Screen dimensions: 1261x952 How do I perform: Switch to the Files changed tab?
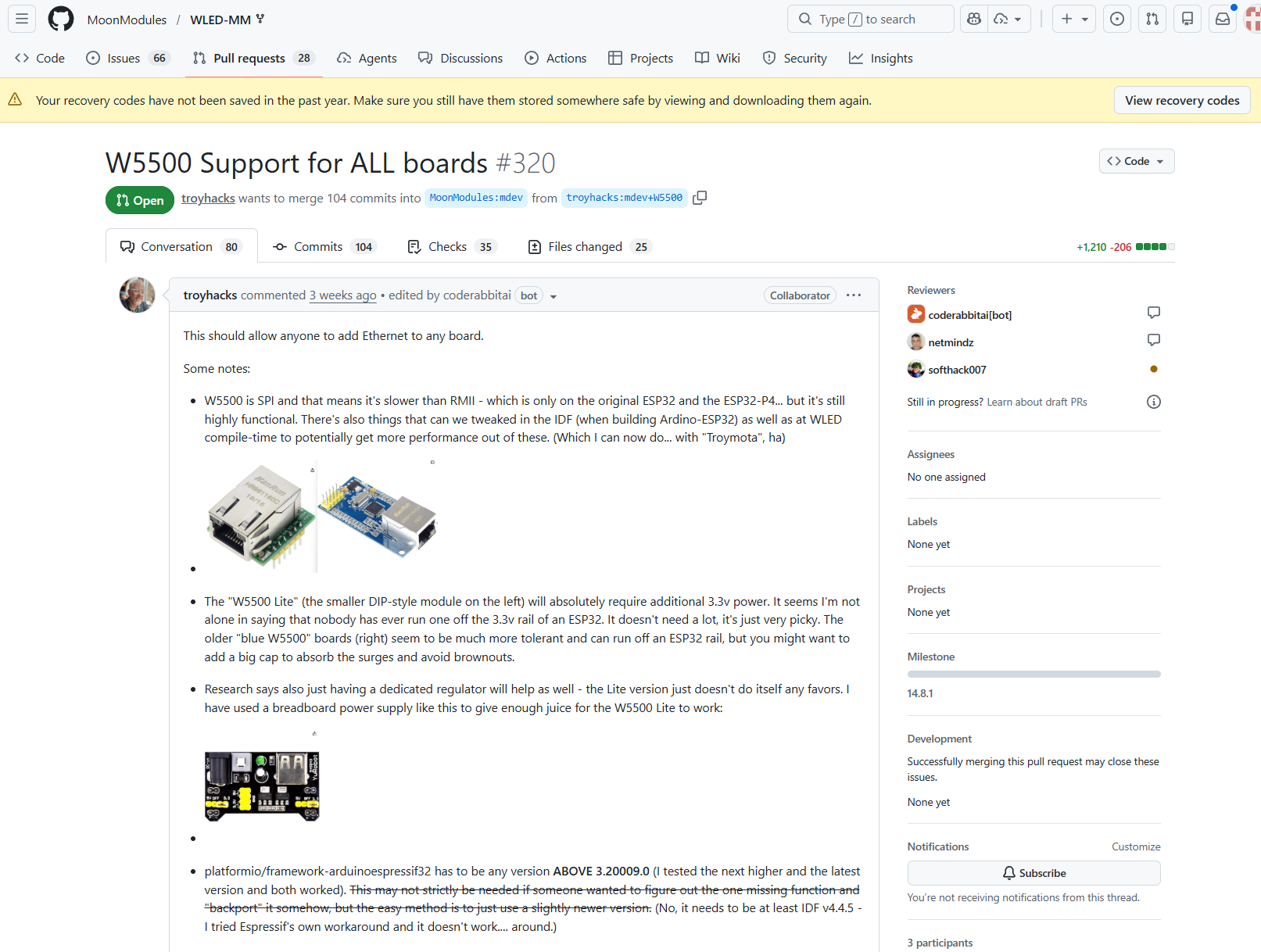coord(589,247)
